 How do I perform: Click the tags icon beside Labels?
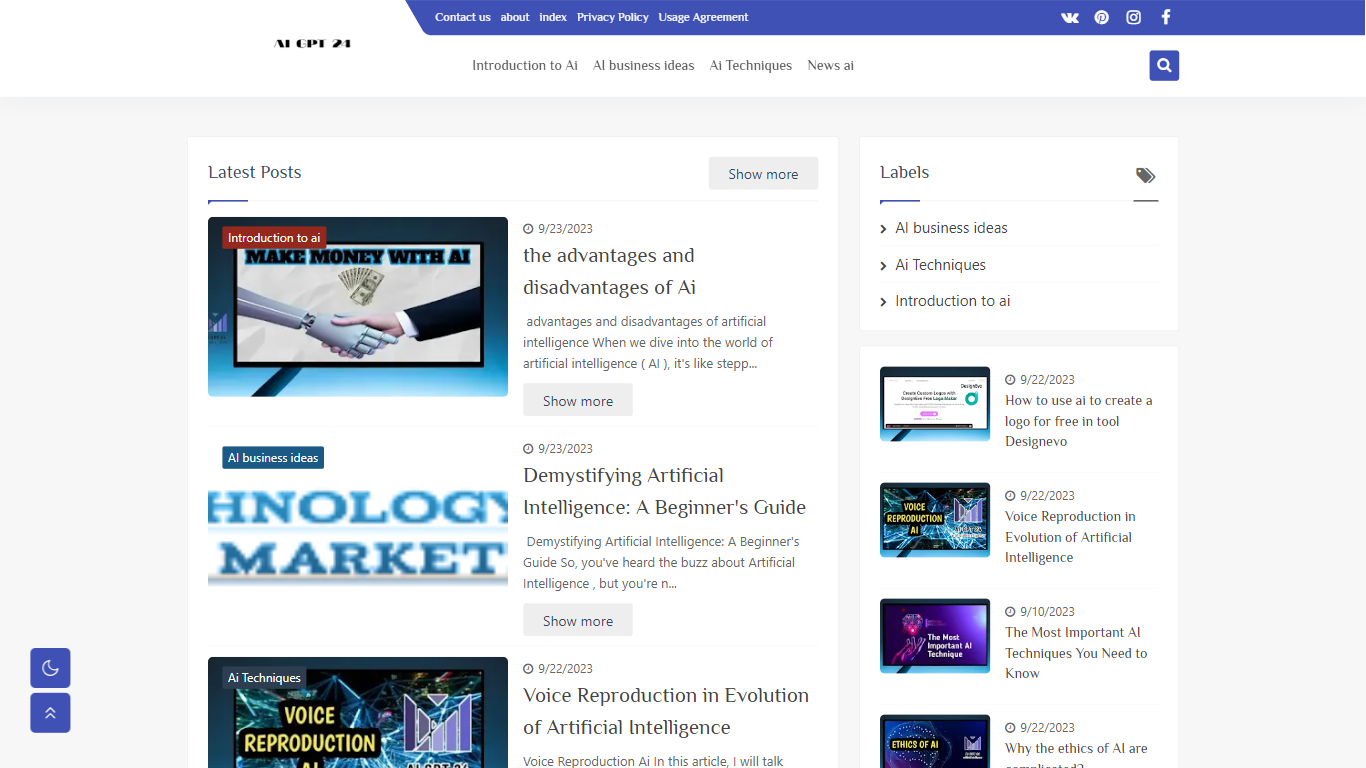1145,176
